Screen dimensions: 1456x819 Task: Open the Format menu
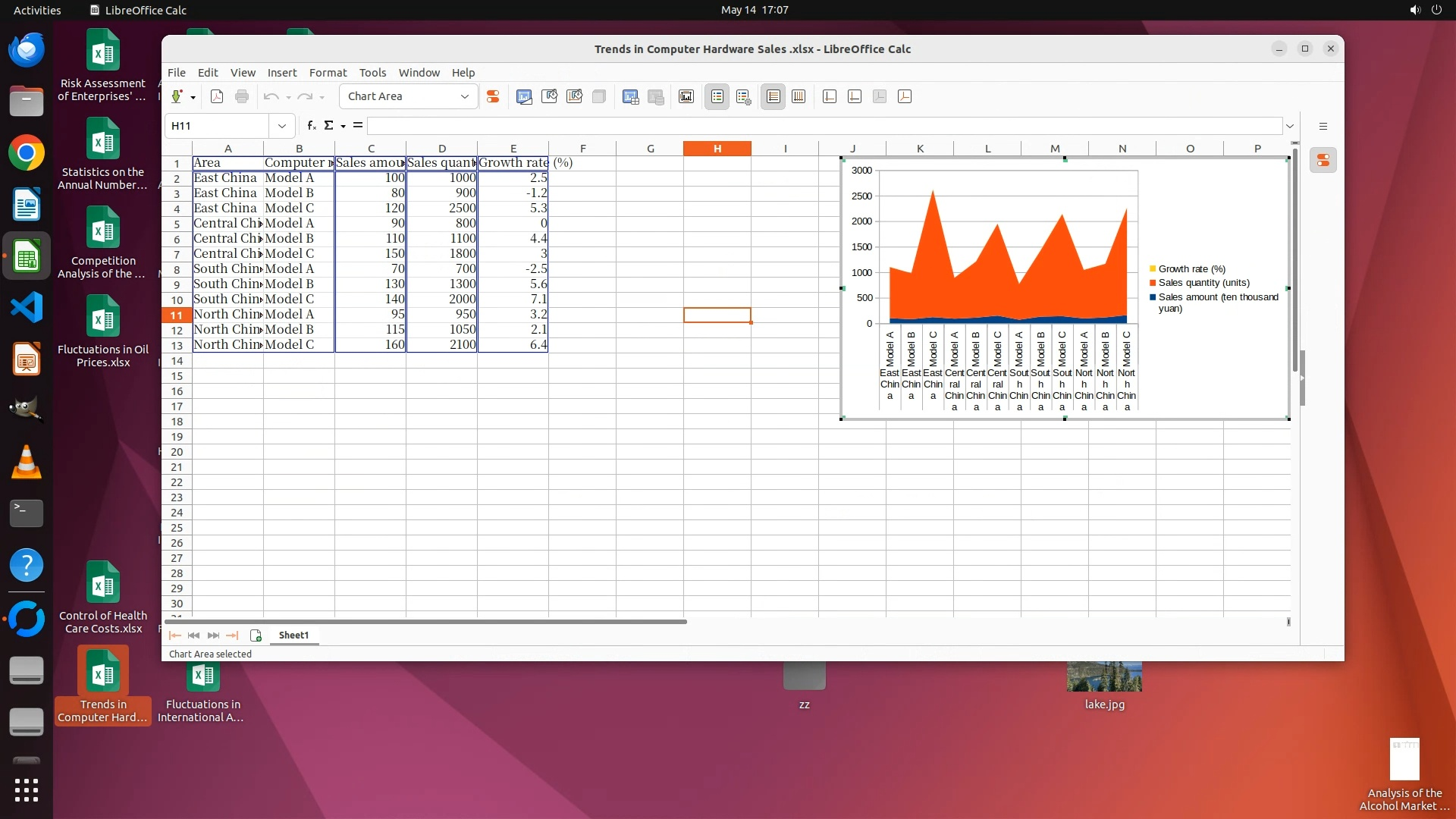pos(328,73)
